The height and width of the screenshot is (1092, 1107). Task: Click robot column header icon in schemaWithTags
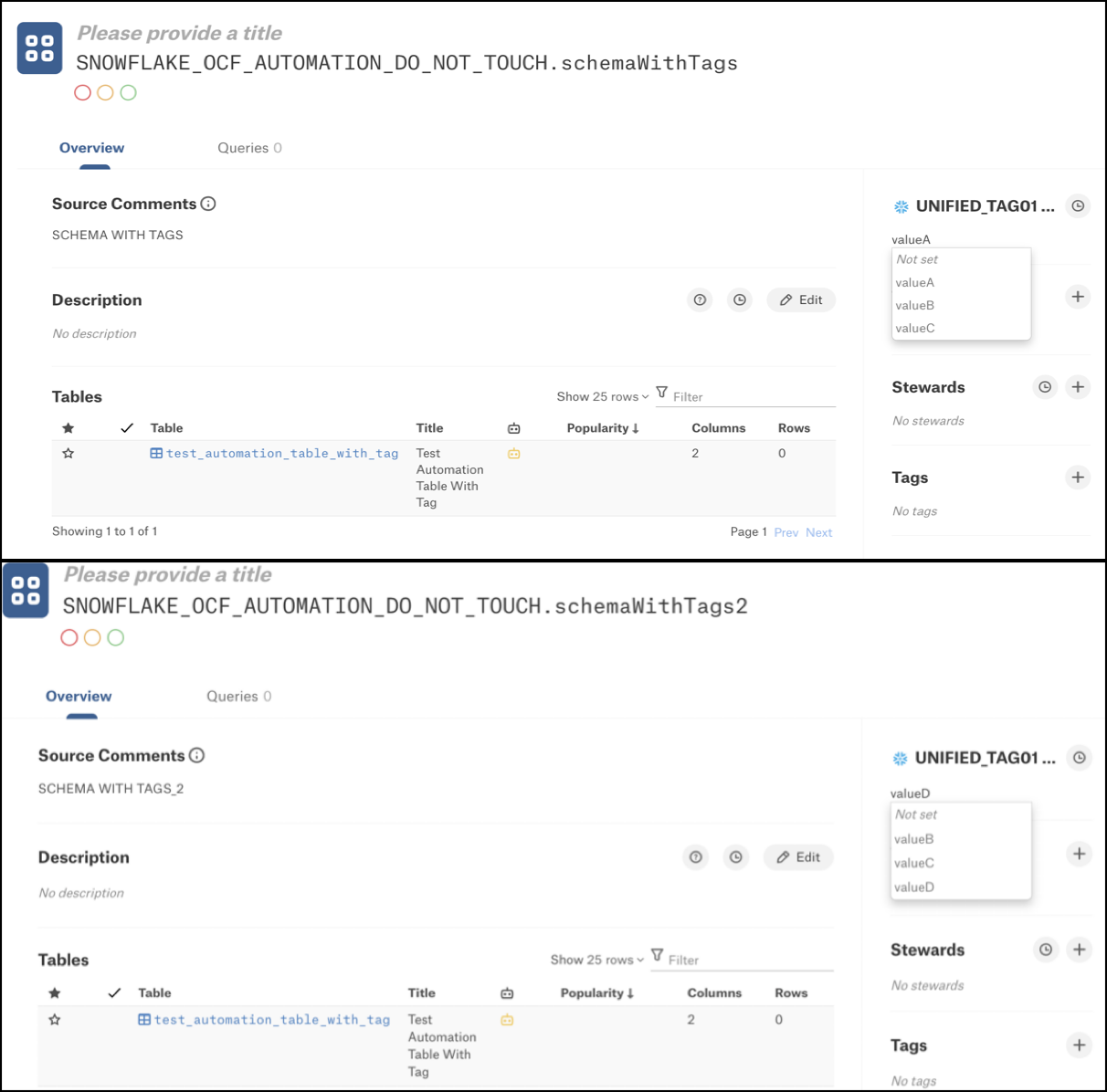click(x=514, y=428)
